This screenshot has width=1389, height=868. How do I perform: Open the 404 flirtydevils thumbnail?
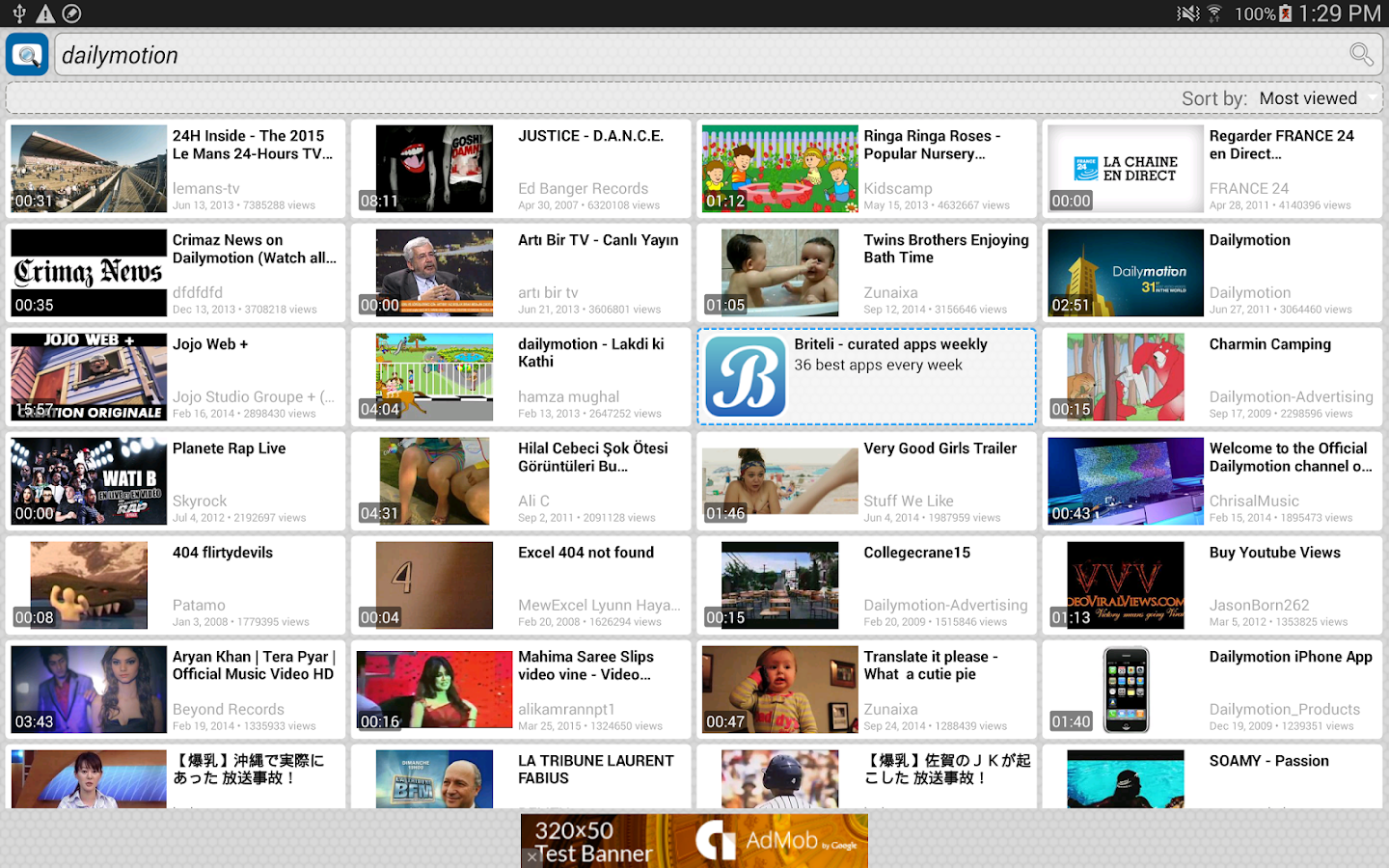[x=89, y=585]
